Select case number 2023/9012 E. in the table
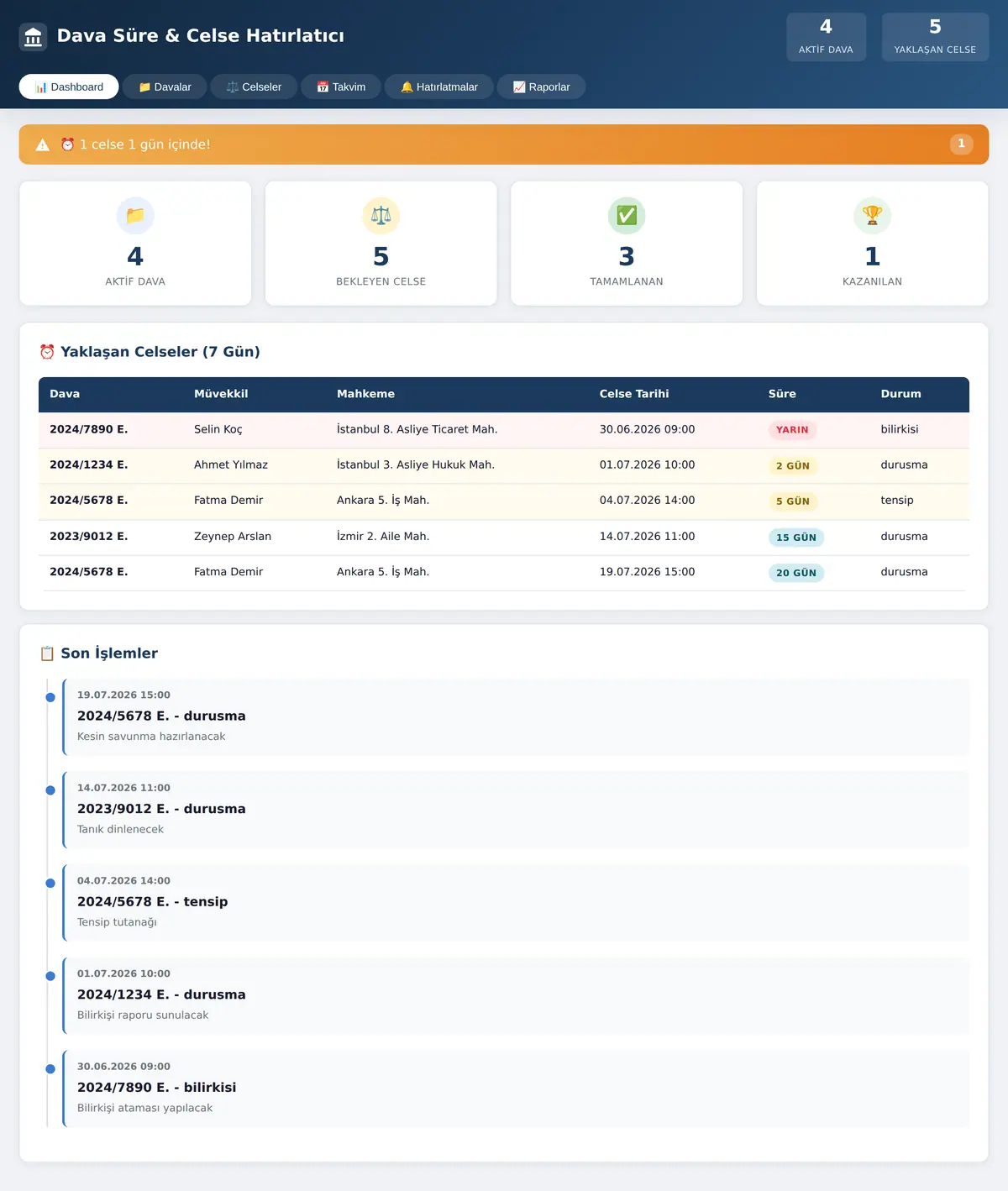1008x1191 pixels. pyautogui.click(x=89, y=536)
